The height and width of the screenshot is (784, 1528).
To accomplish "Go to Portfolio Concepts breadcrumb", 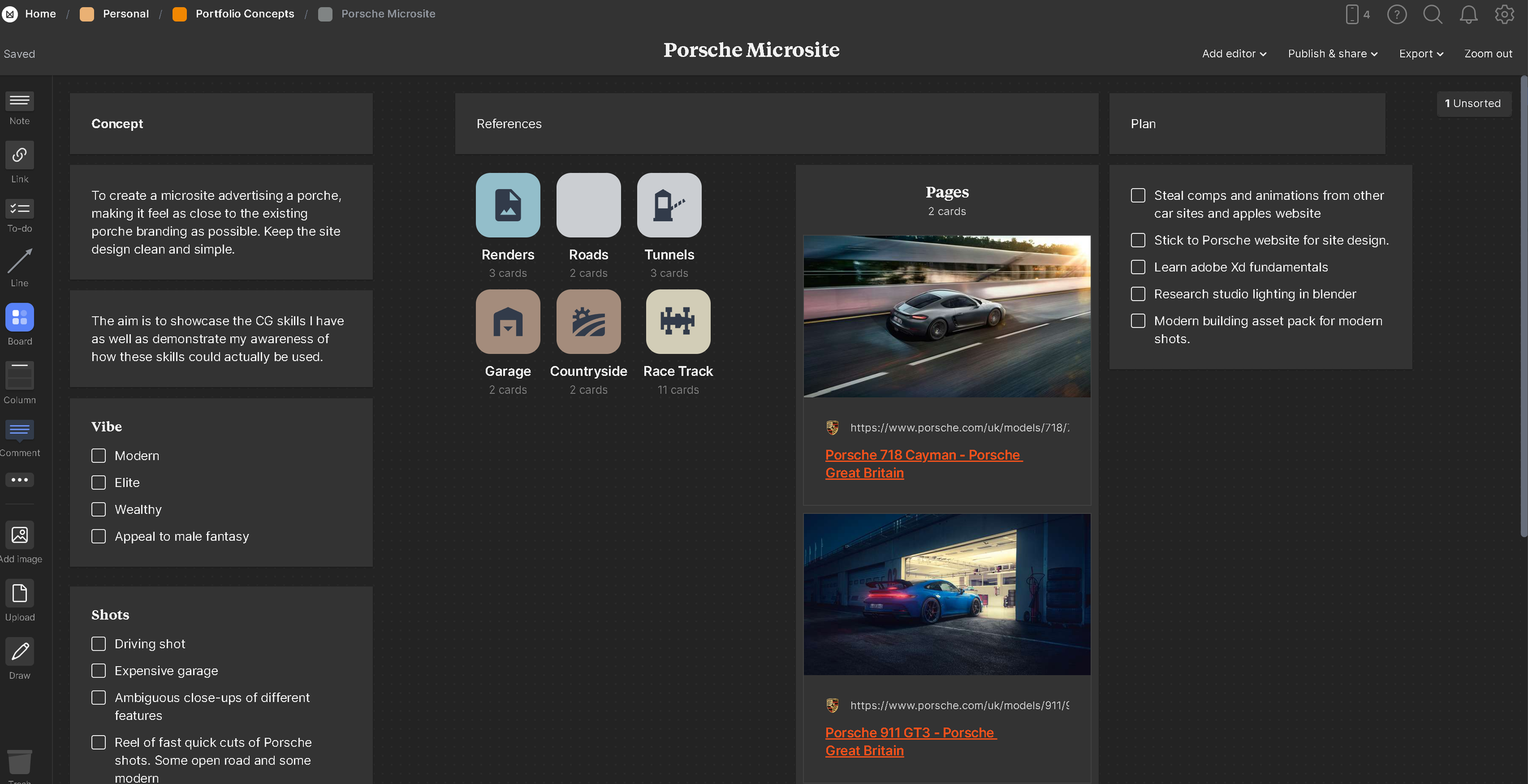I will pos(245,13).
